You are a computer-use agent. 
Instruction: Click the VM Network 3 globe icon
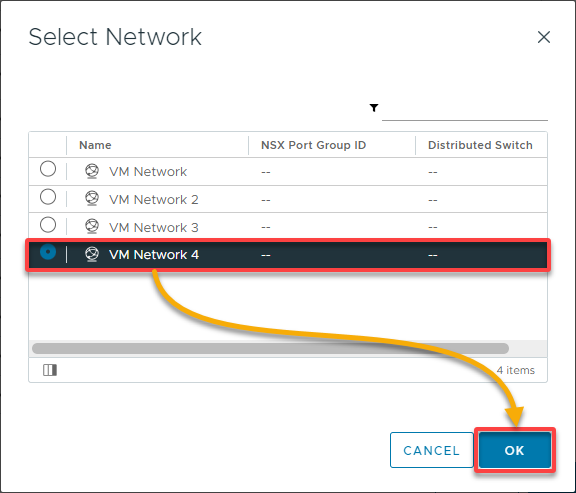click(x=92, y=227)
